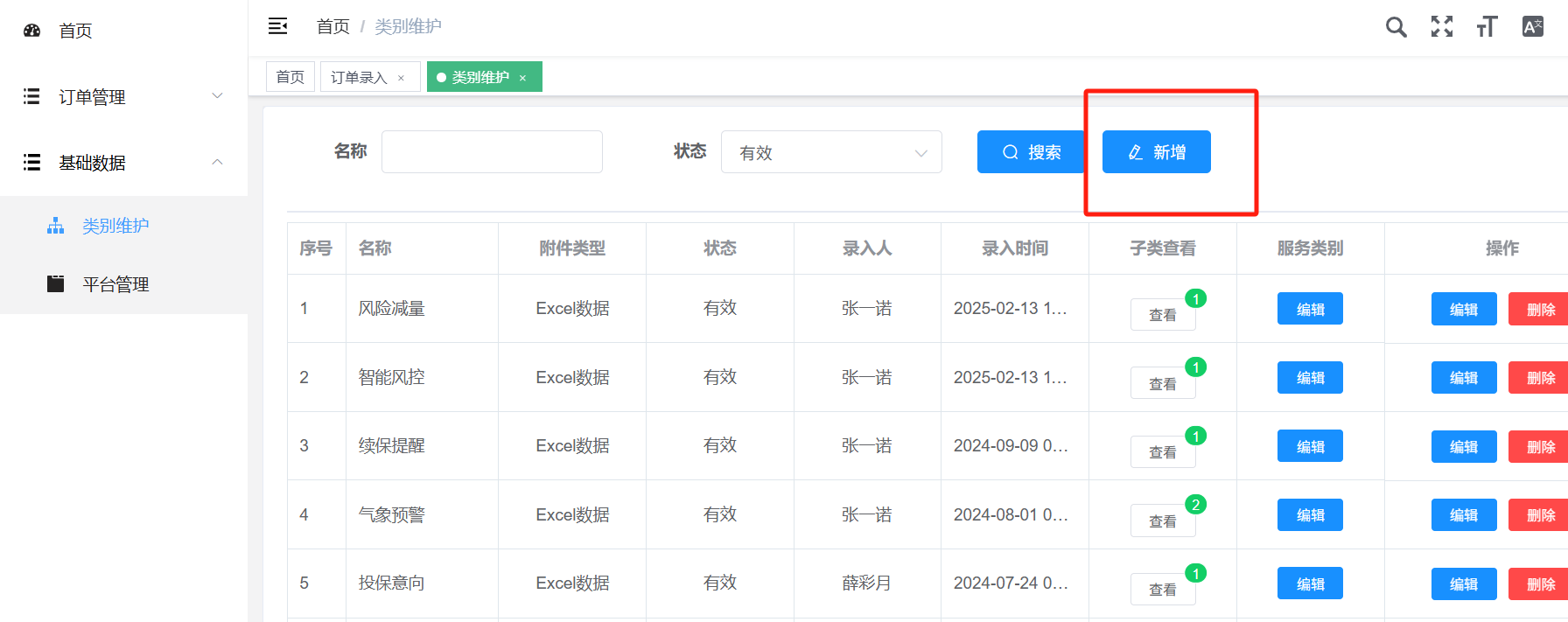1568x622 pixels.
Task: Click 操作 column 编辑 for 智能风控 row
Action: click(x=1464, y=377)
